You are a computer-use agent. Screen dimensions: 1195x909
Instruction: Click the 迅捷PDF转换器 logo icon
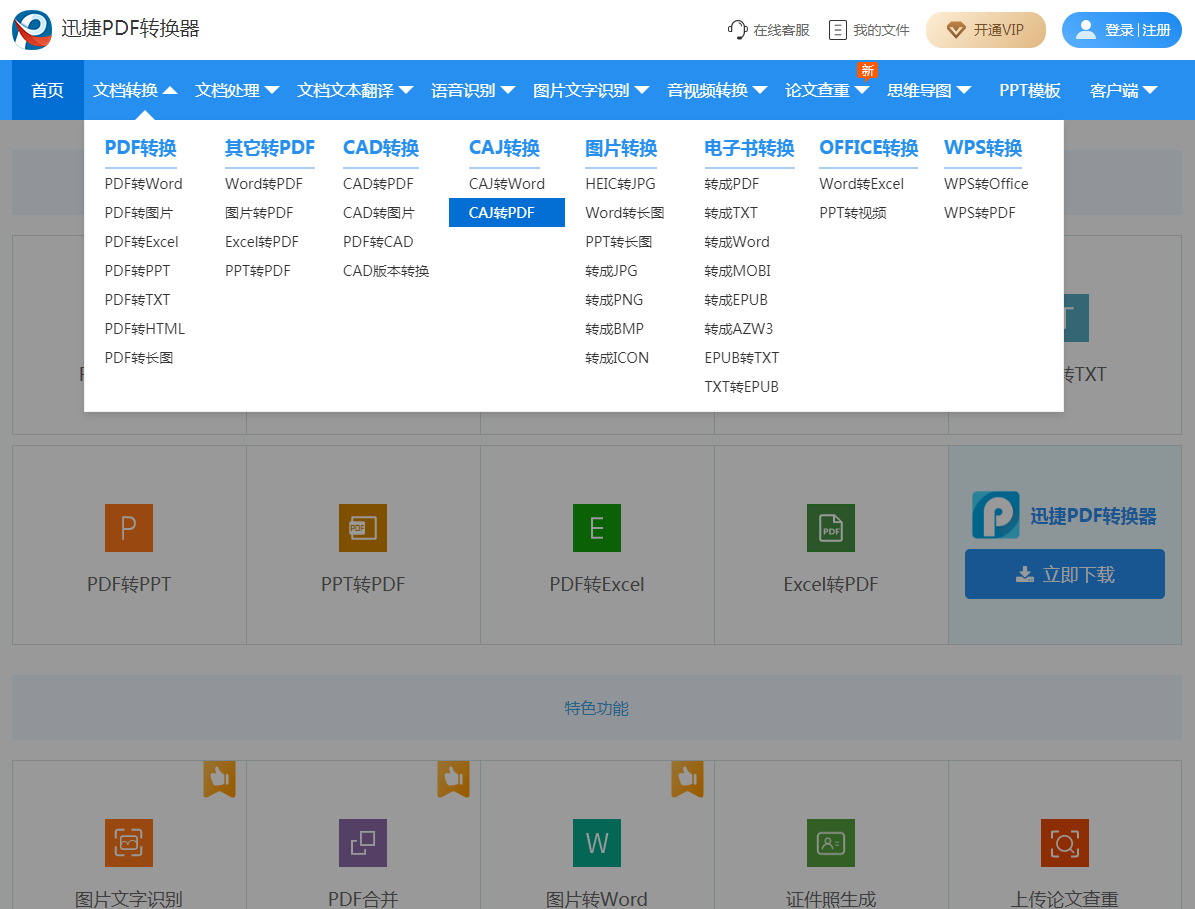coord(32,30)
